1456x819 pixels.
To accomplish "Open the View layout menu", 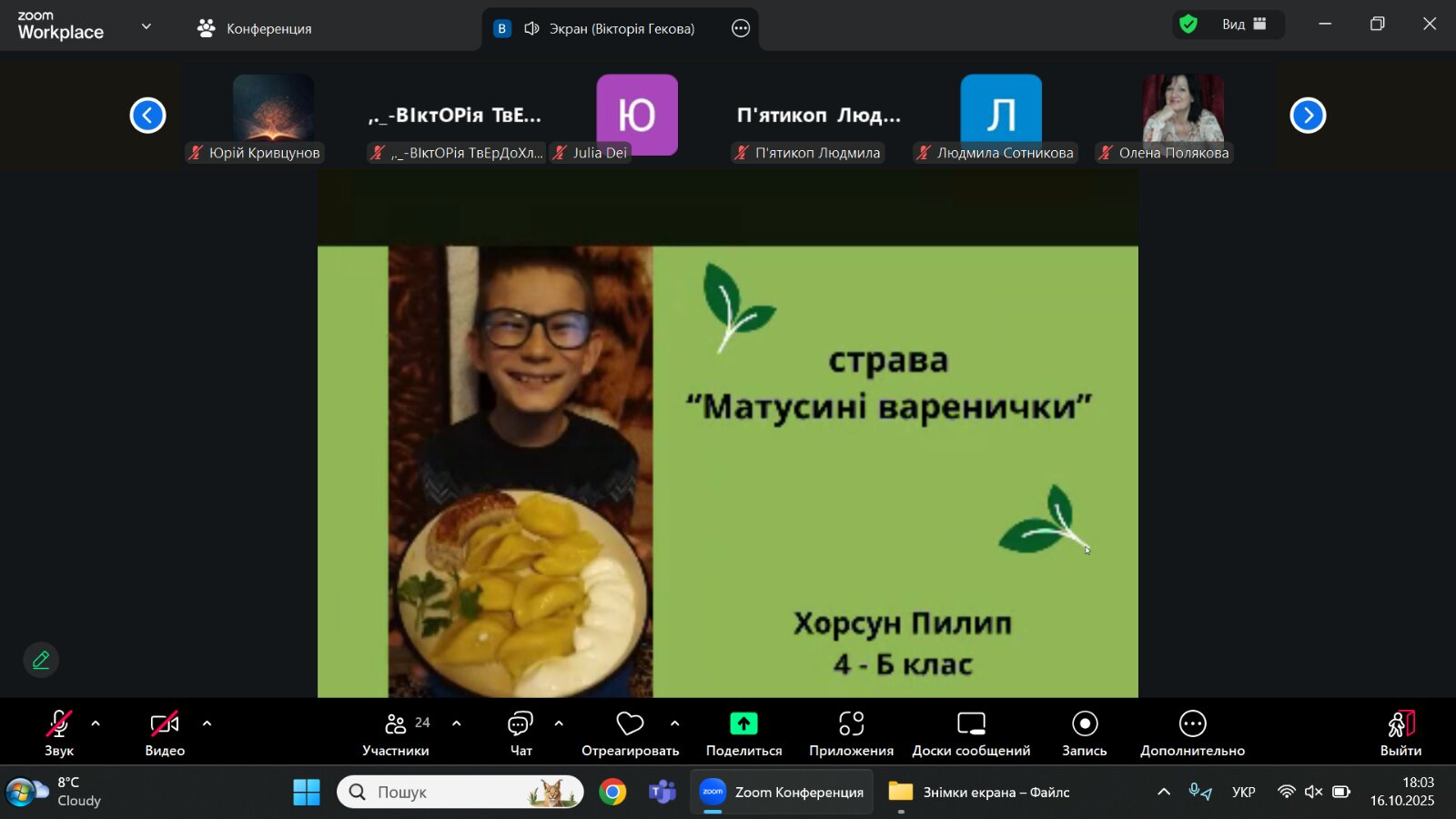I will pyautogui.click(x=1243, y=25).
